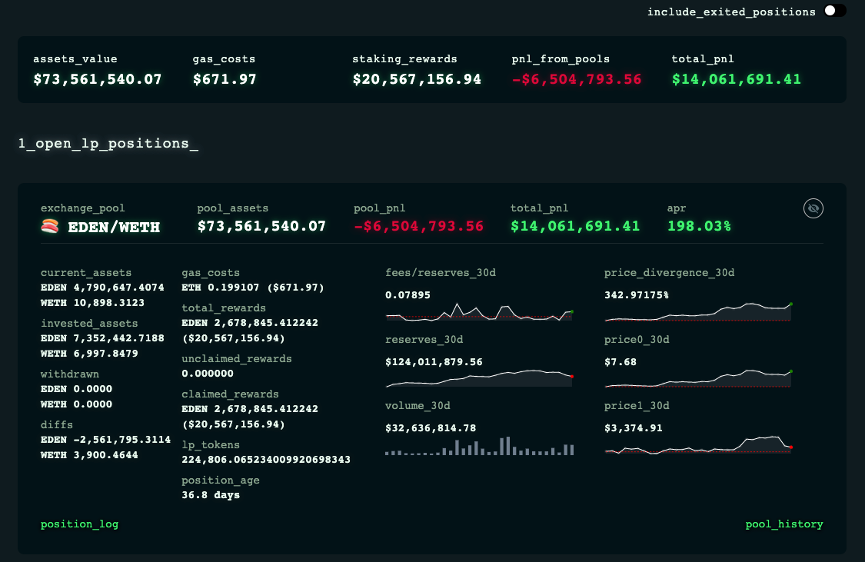Open the pool_history link
Viewport: 866px width, 562px height.
click(x=784, y=524)
